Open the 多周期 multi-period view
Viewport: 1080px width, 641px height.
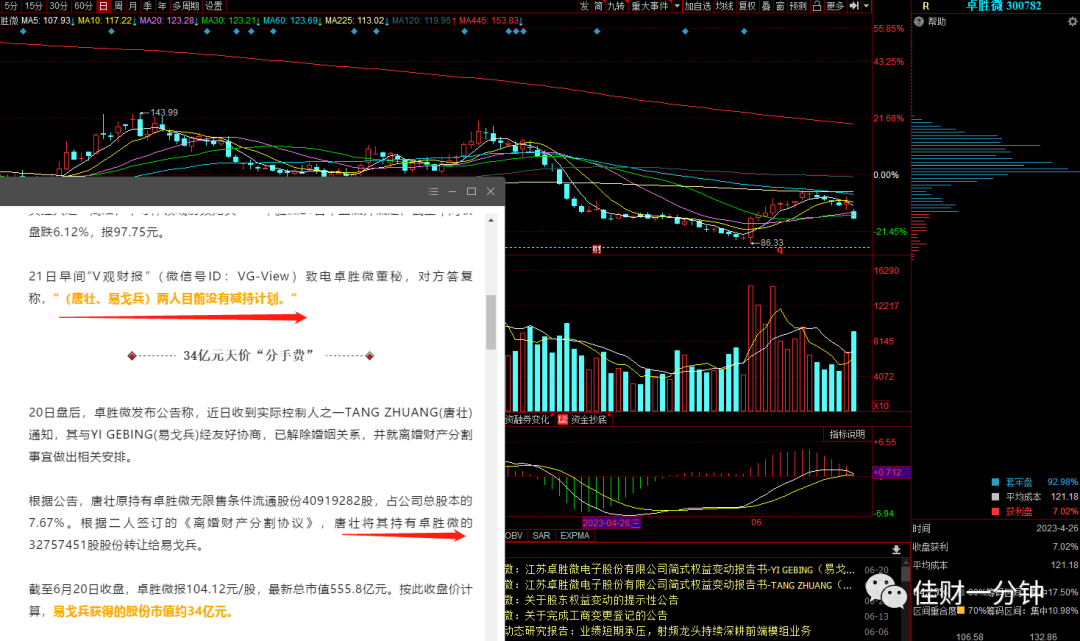(185, 6)
